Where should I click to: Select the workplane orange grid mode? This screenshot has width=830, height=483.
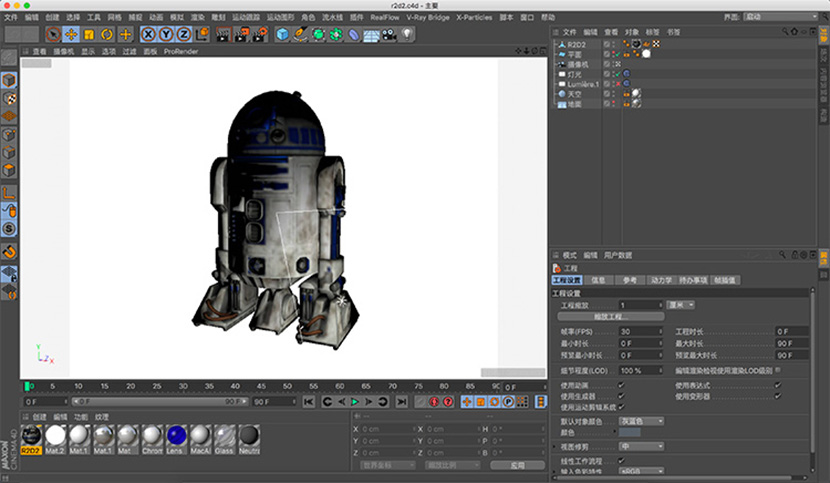[9, 116]
